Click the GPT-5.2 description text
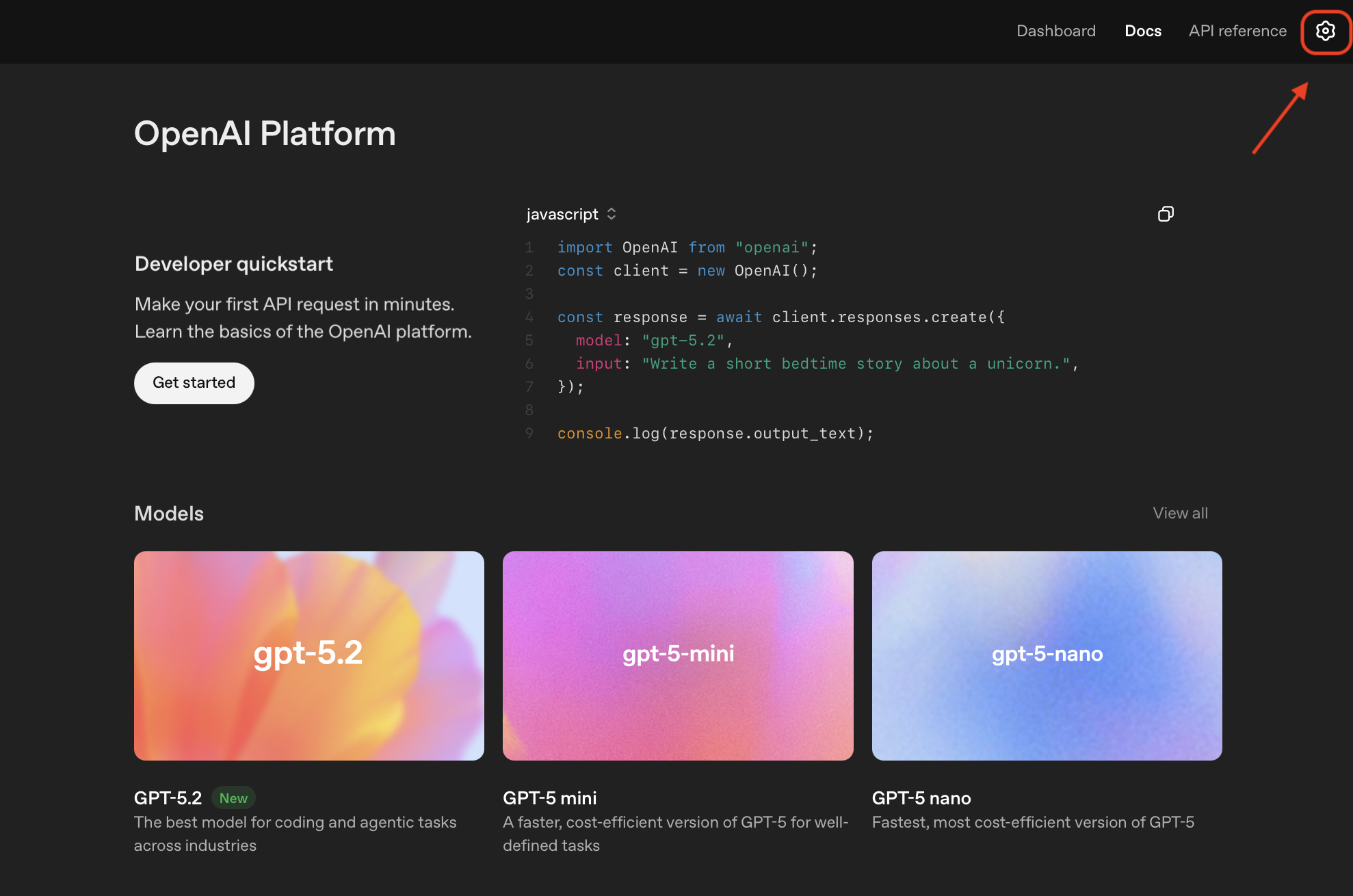The width and height of the screenshot is (1353, 896). (295, 833)
